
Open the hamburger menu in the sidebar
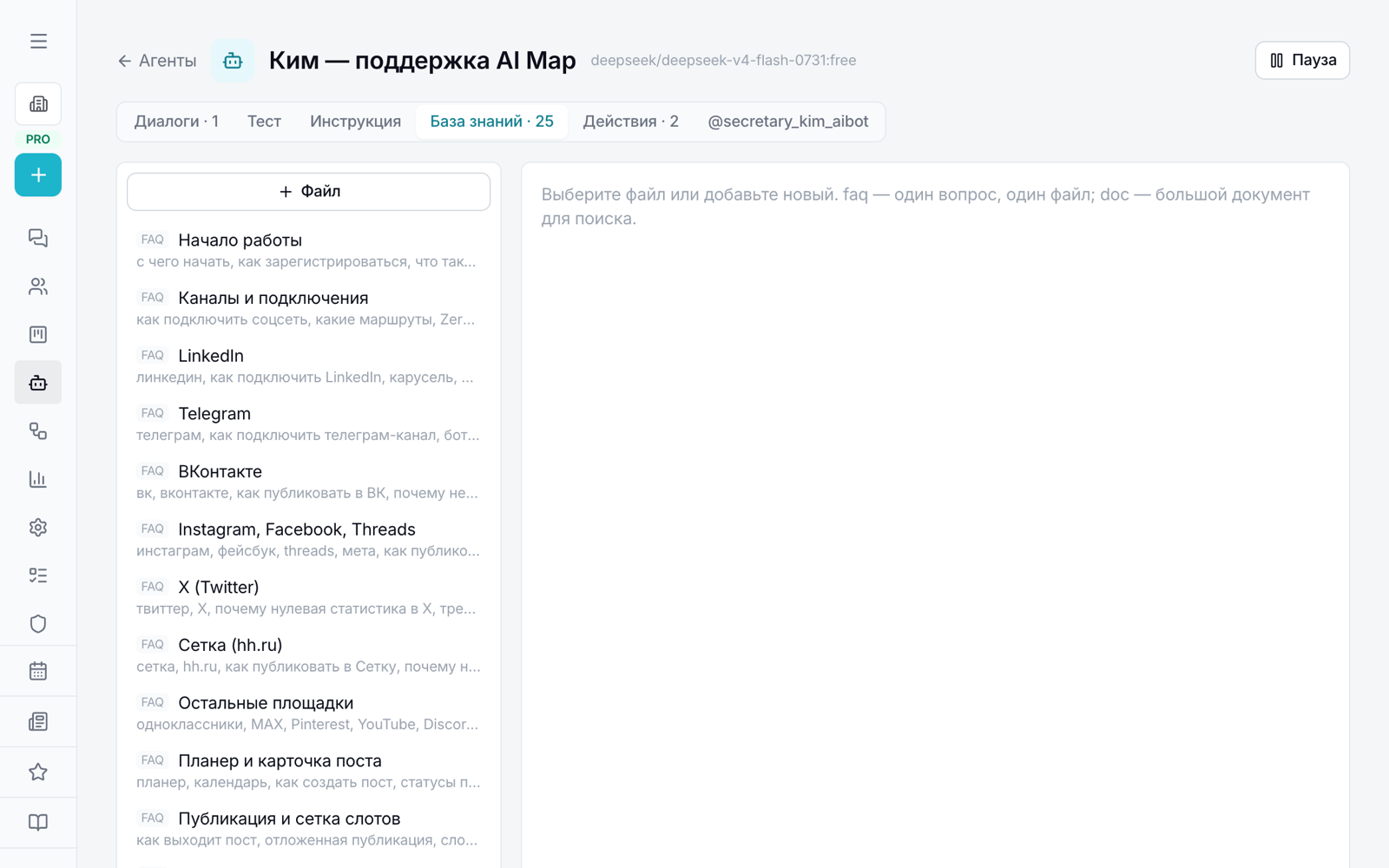point(38,41)
